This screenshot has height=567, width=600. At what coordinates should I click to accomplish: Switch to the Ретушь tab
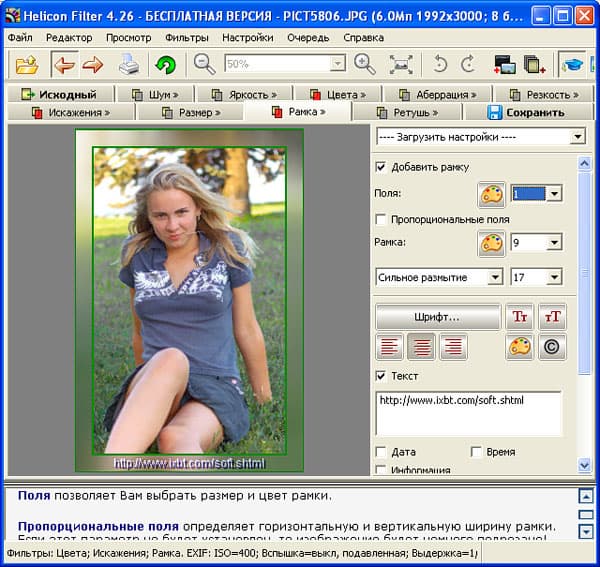tap(407, 112)
